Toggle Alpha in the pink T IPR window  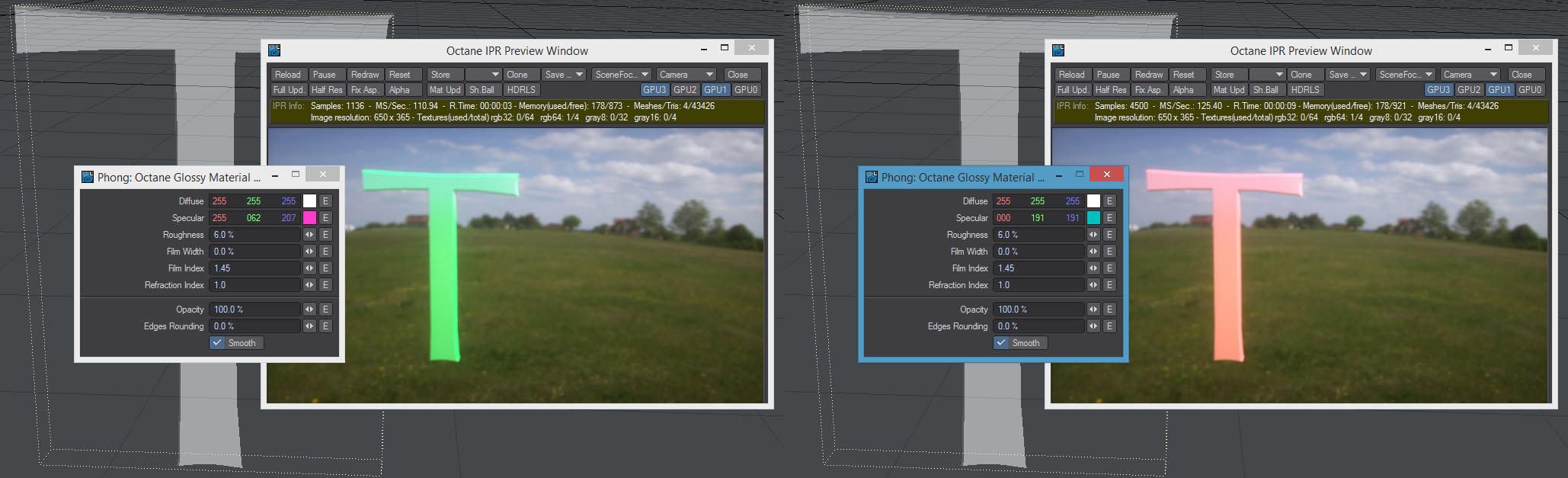pyautogui.click(x=1189, y=90)
